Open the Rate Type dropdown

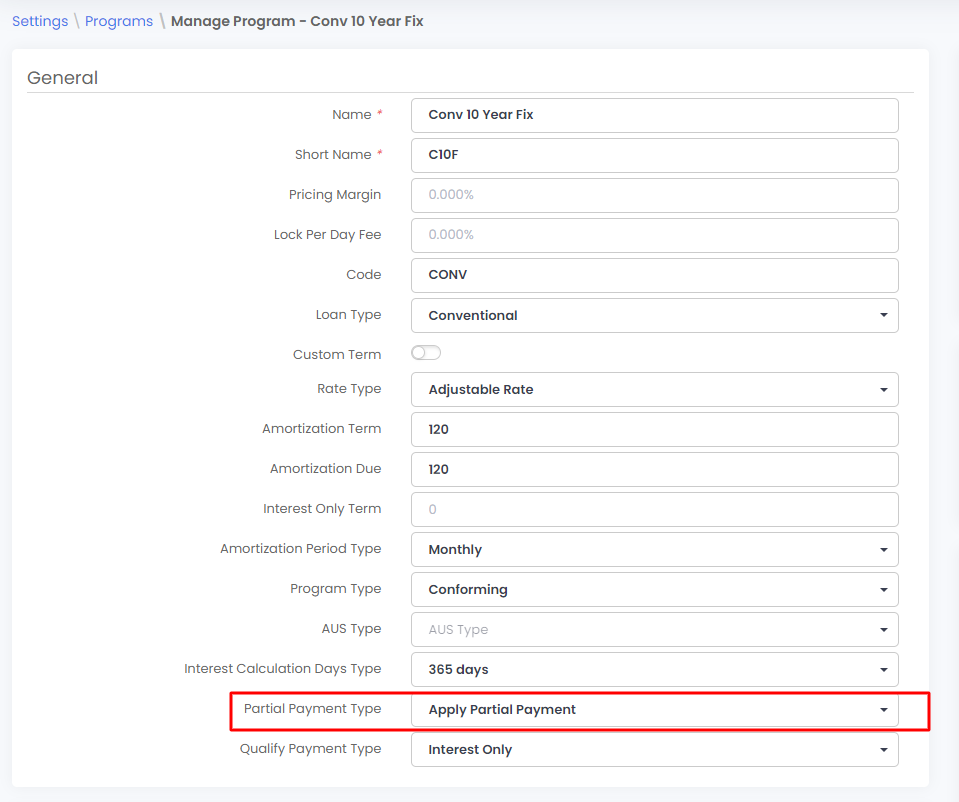coord(654,389)
